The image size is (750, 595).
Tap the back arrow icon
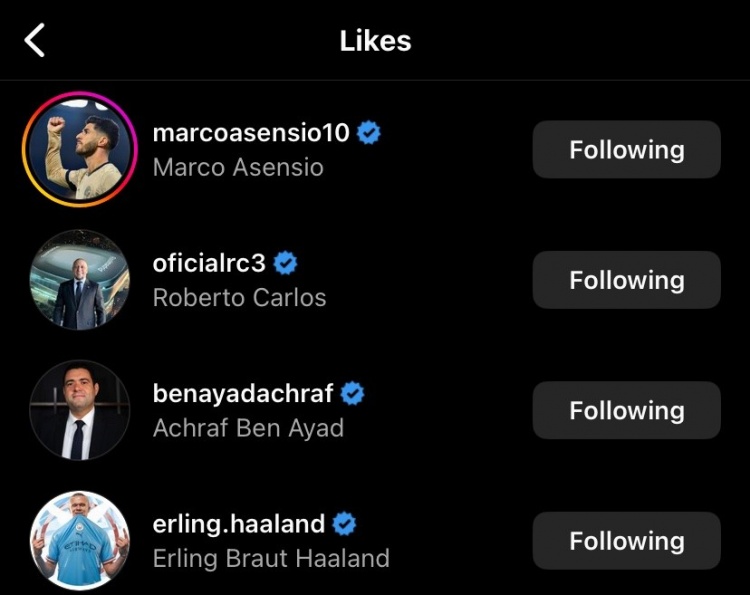tap(35, 41)
